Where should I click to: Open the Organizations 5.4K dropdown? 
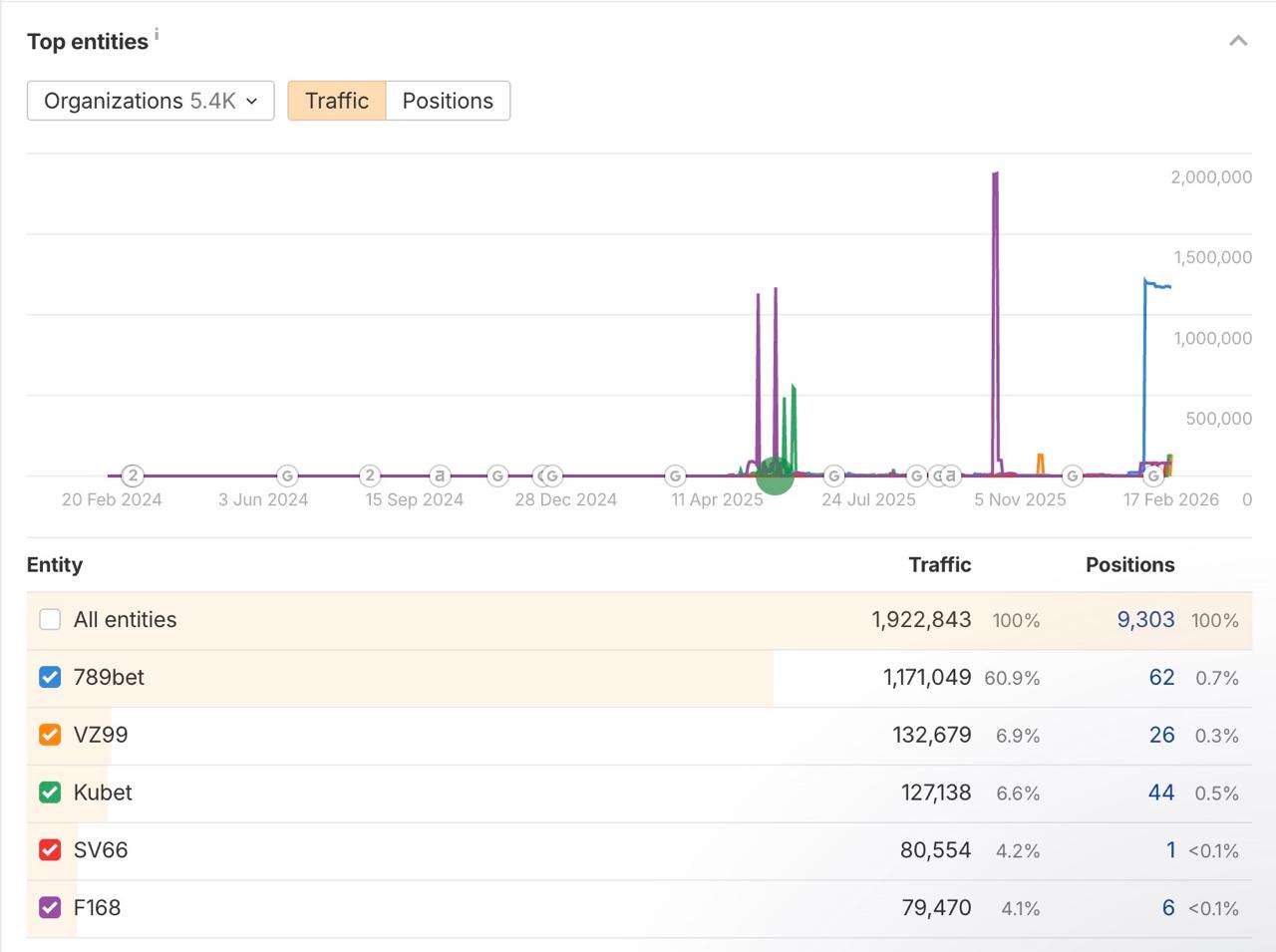pyautogui.click(x=151, y=101)
